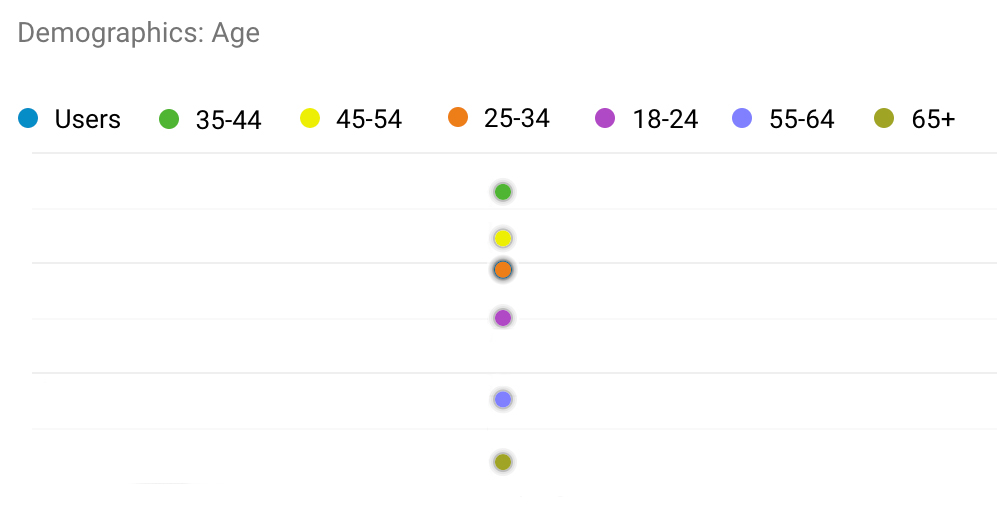
Task: Select the 25-34 legend text
Action: pyautogui.click(x=516, y=118)
